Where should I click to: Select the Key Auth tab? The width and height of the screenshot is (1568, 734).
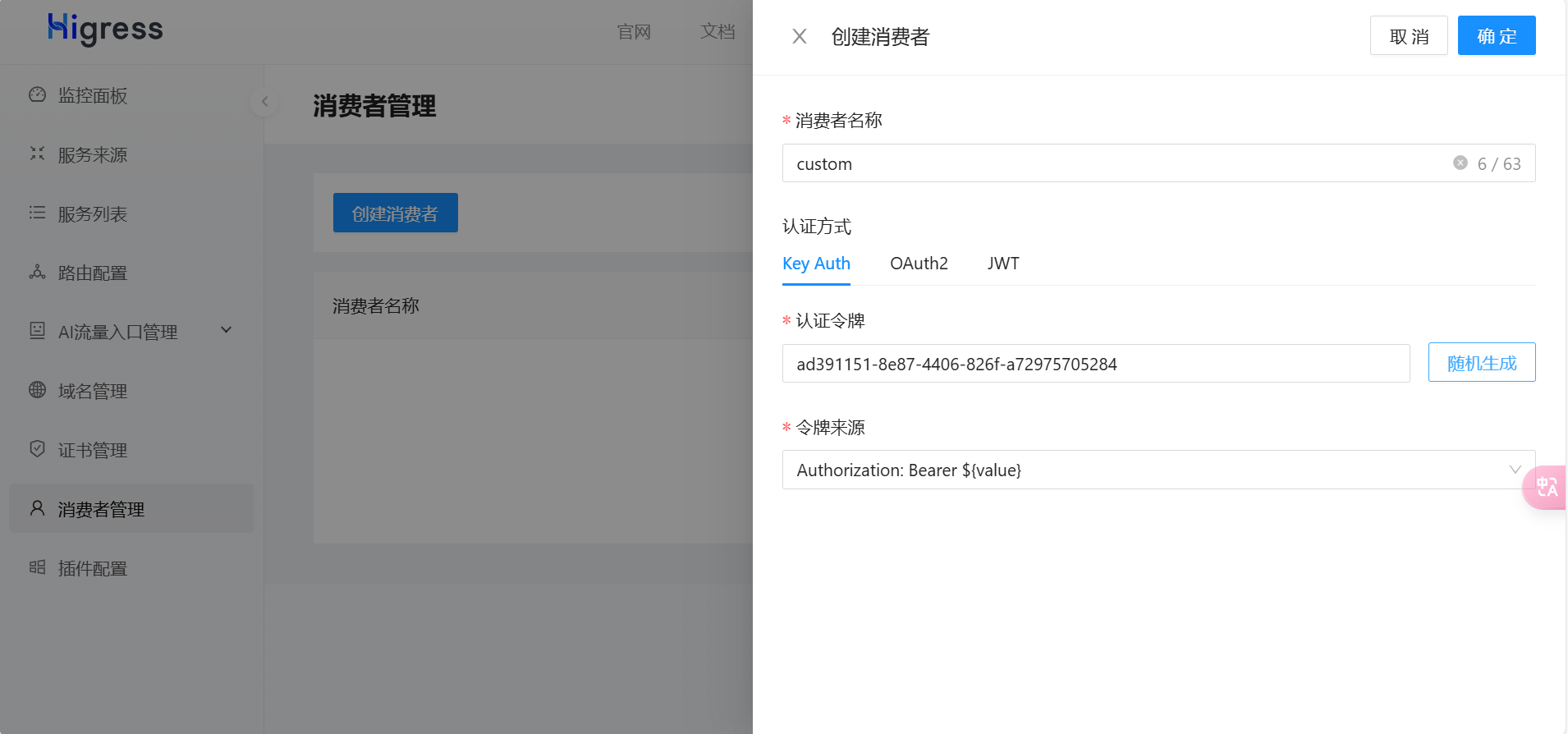pos(816,264)
